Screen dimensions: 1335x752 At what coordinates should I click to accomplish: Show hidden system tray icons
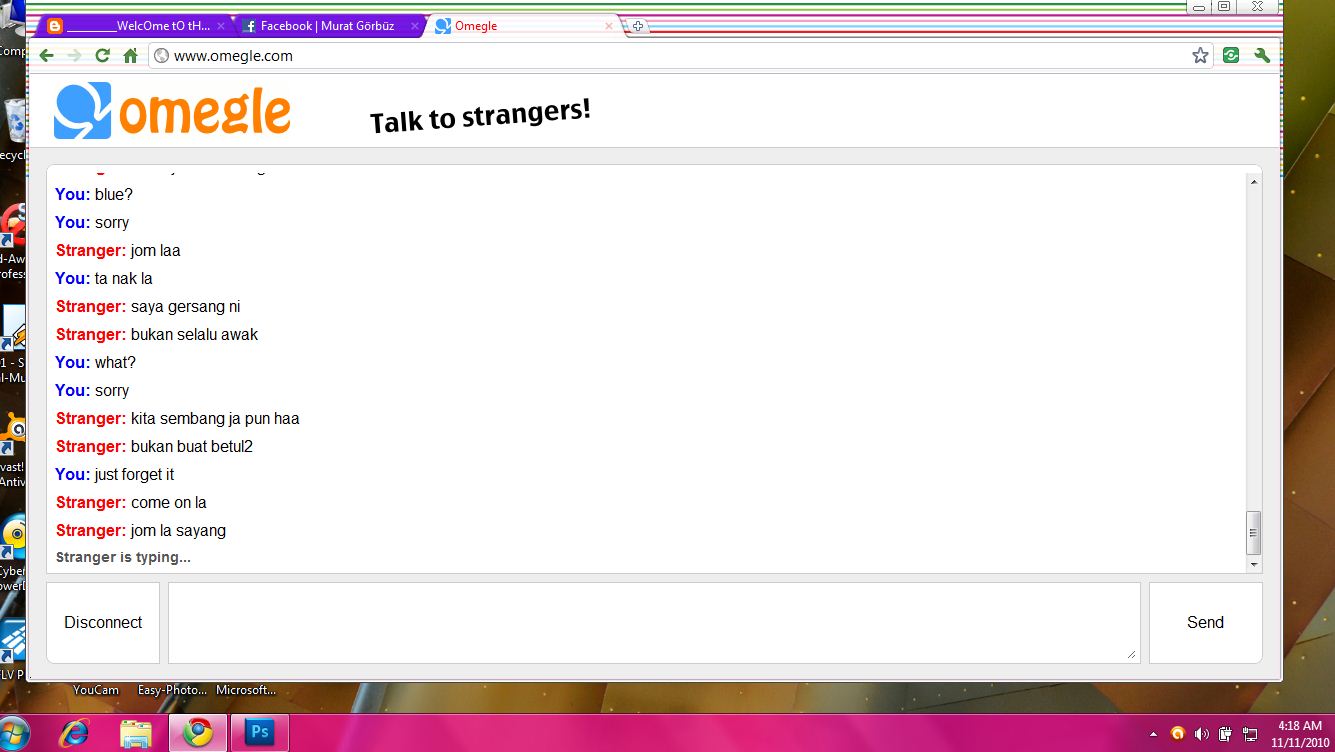[1153, 734]
